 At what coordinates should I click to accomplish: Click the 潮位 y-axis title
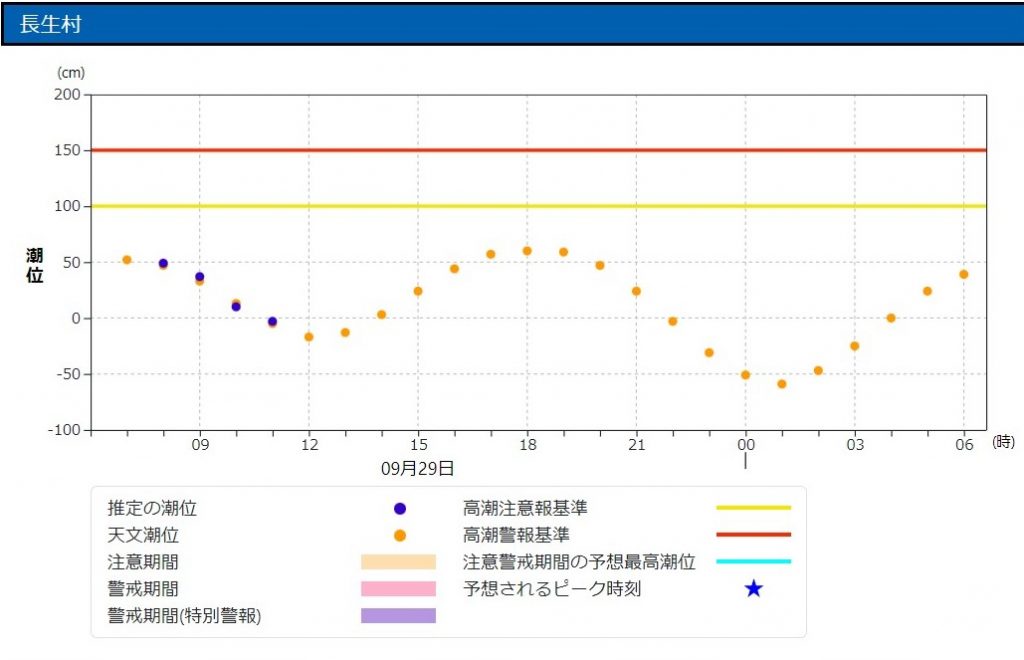(x=35, y=265)
